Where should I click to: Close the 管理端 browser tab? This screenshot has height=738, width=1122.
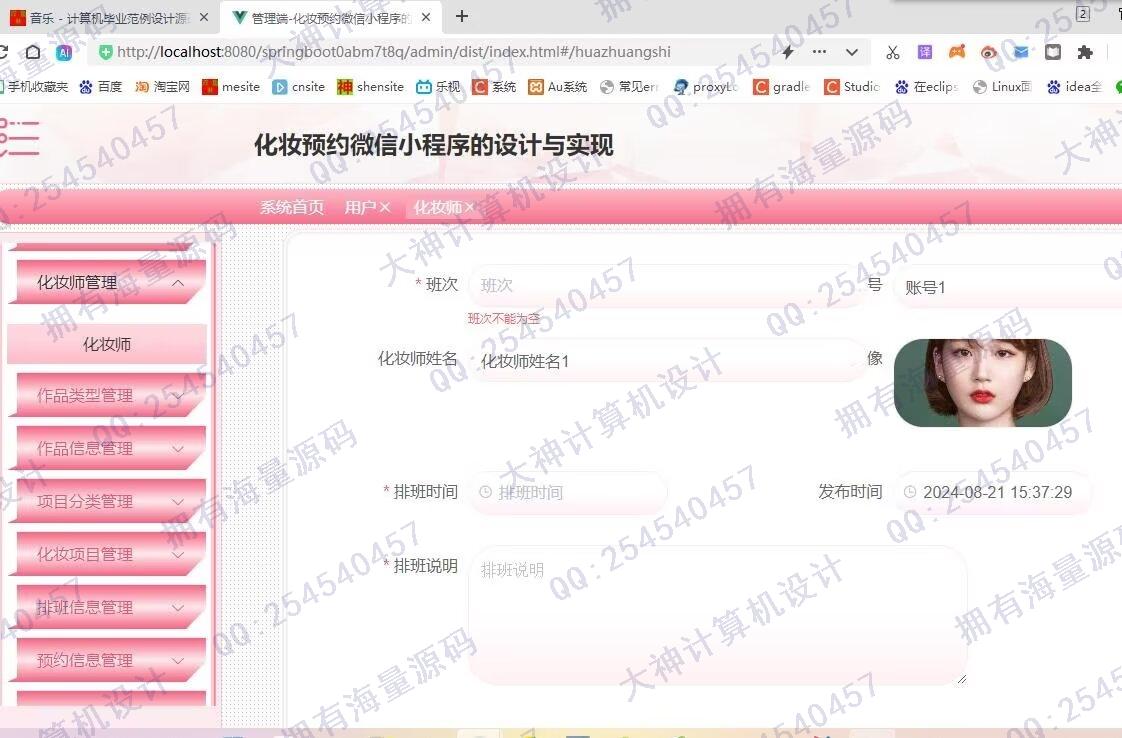coord(426,17)
